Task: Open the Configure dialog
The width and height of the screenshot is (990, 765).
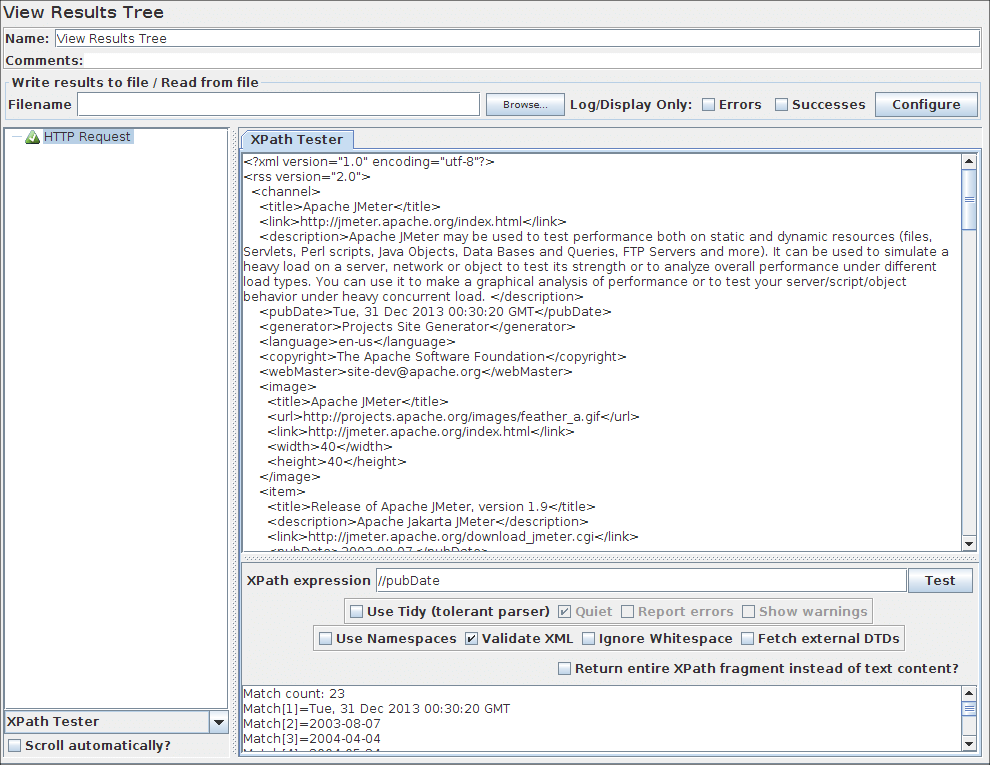Action: pyautogui.click(x=925, y=105)
